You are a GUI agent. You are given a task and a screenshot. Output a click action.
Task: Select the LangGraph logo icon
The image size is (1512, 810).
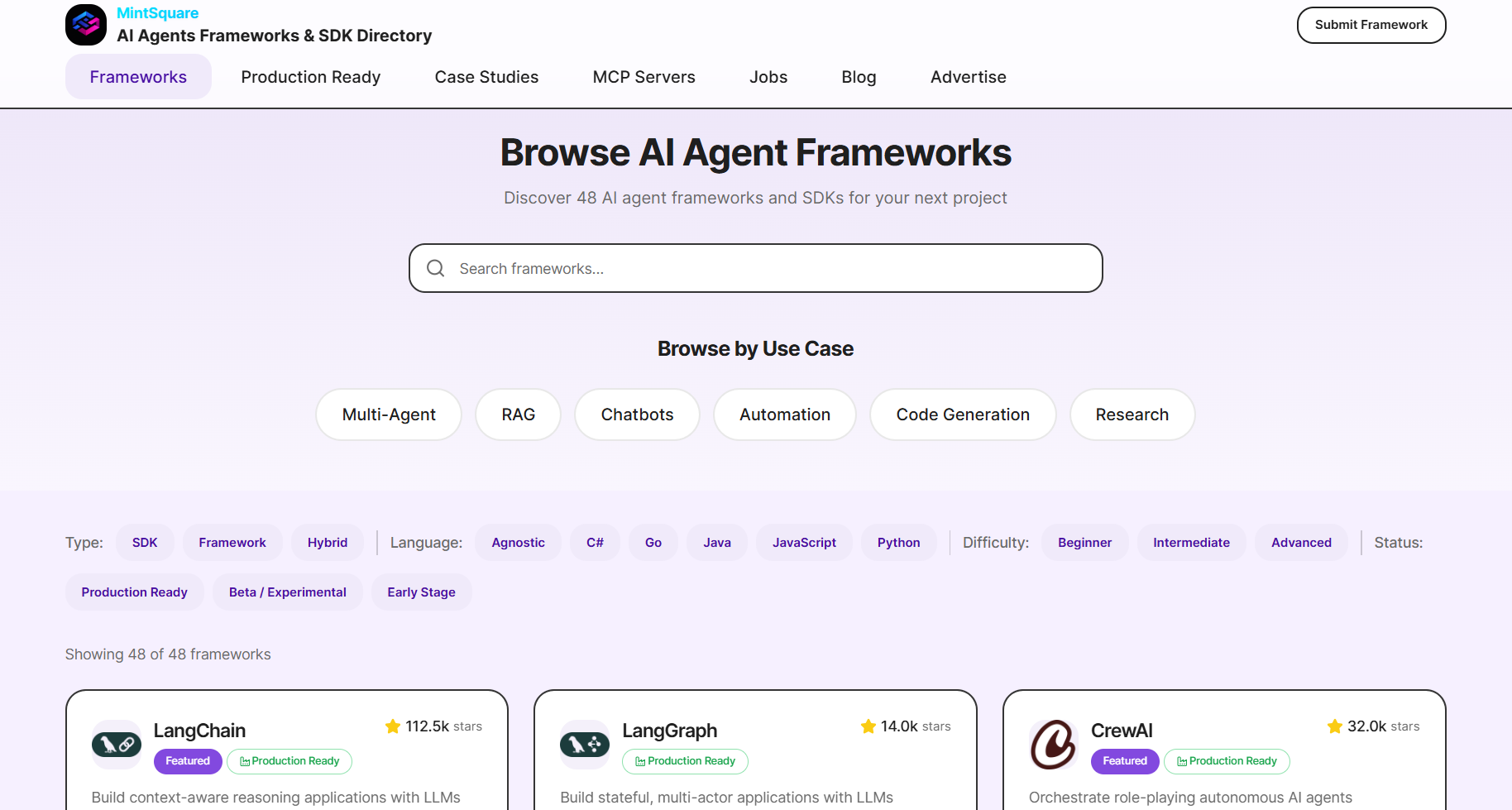[584, 744]
